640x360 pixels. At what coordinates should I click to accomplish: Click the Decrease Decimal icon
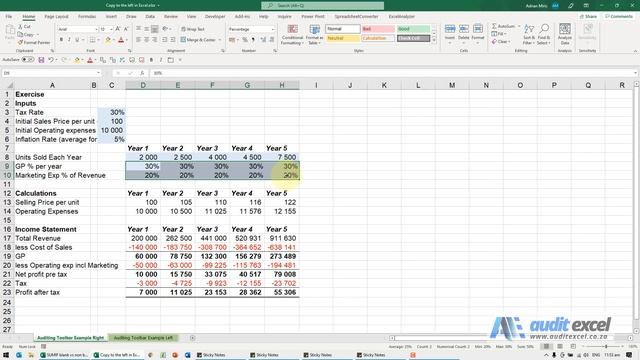[271, 40]
